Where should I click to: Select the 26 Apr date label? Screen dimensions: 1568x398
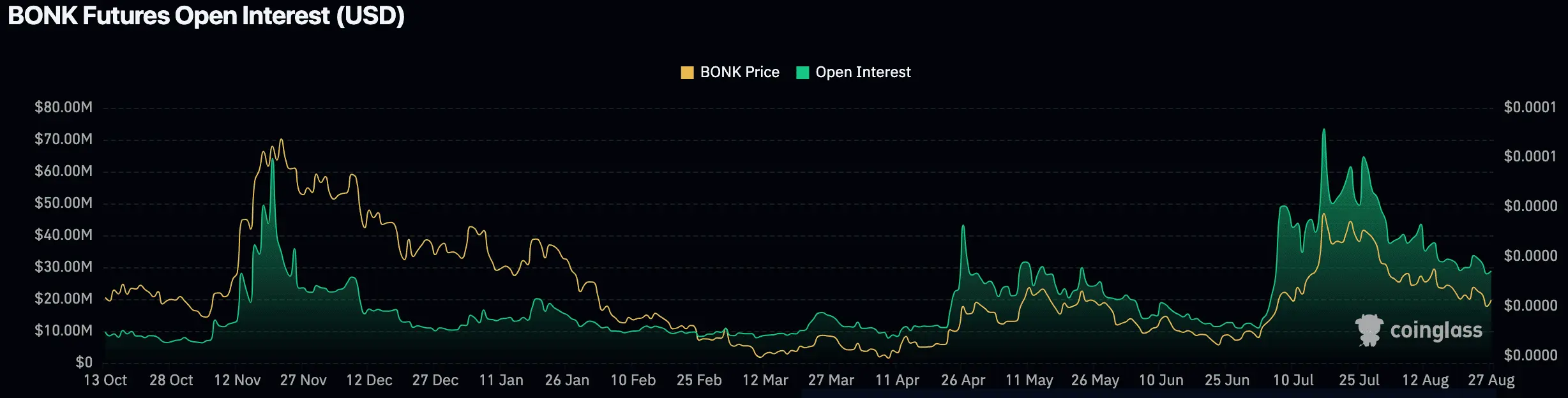963,380
